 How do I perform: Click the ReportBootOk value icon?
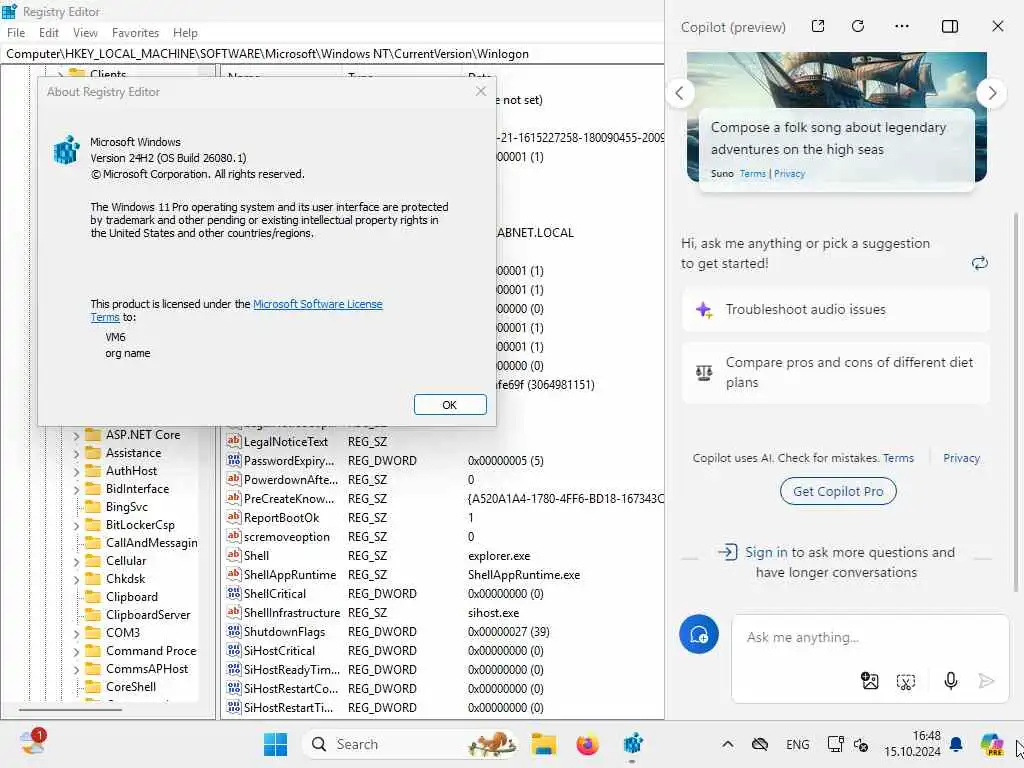pos(233,517)
